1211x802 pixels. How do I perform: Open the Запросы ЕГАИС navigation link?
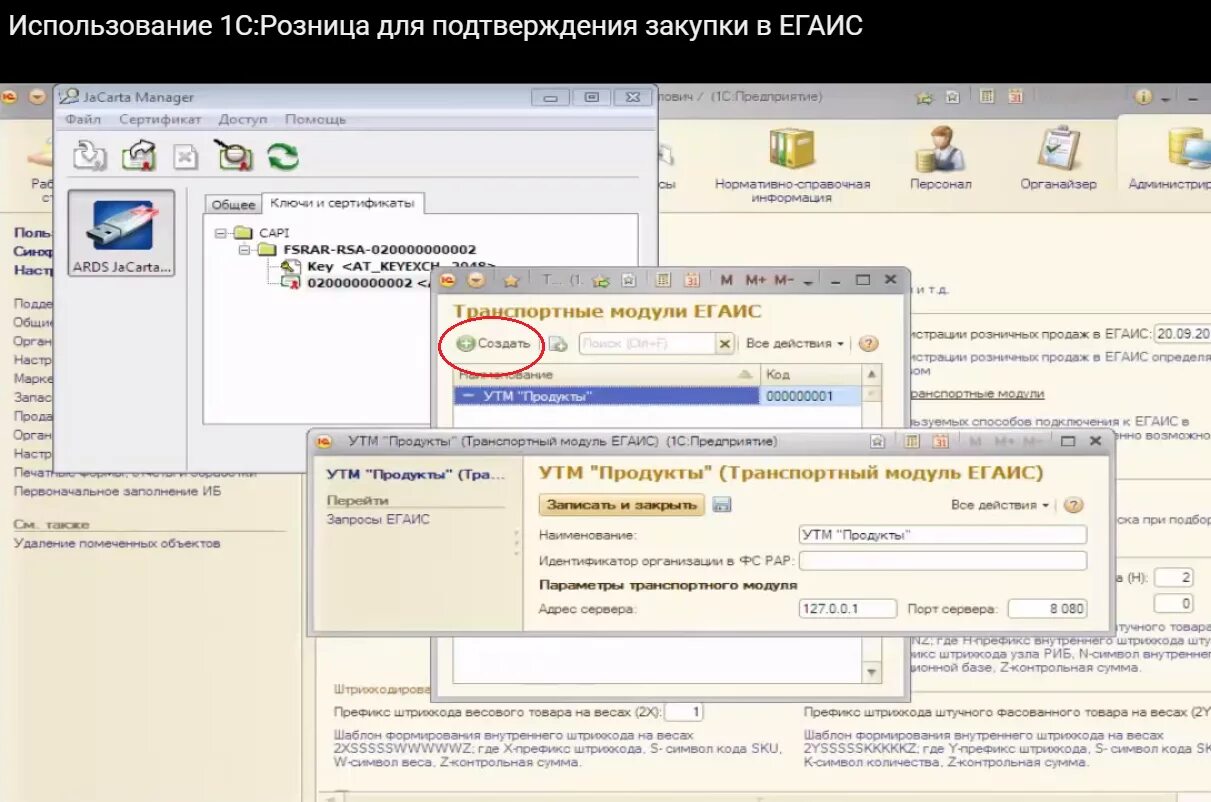point(378,519)
